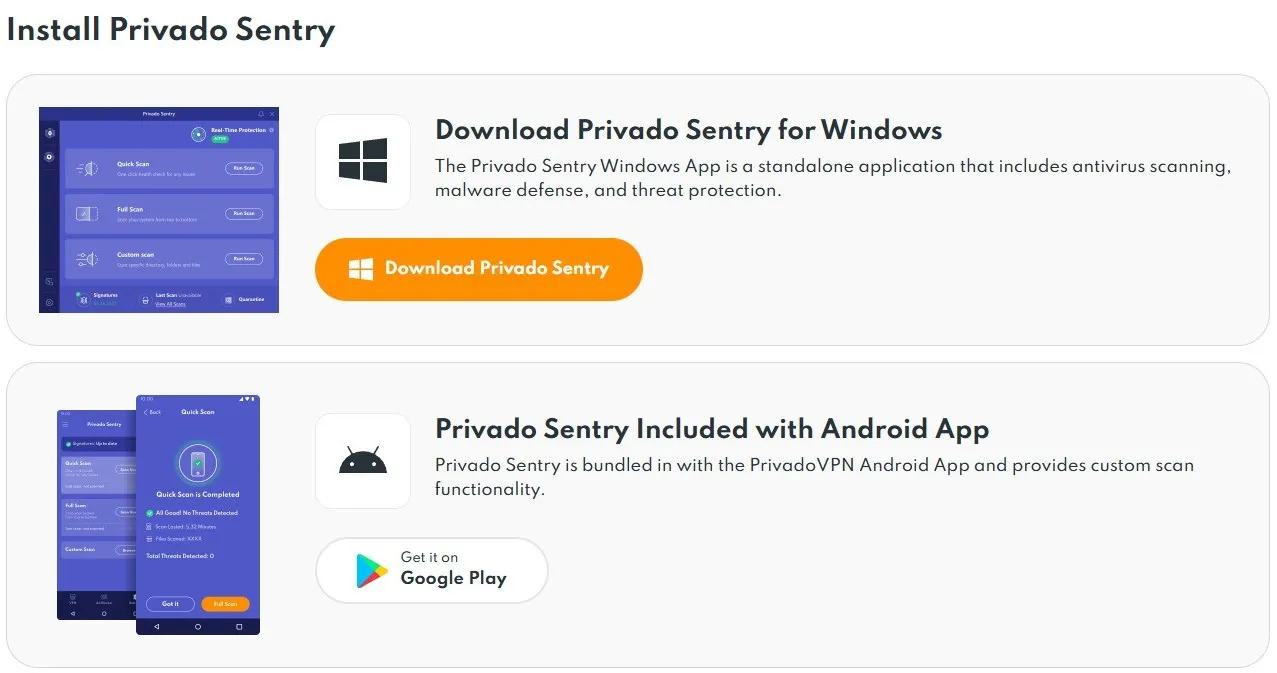Toggle the Real-Time Protection ACTIVE badge

pyautogui.click(x=219, y=137)
